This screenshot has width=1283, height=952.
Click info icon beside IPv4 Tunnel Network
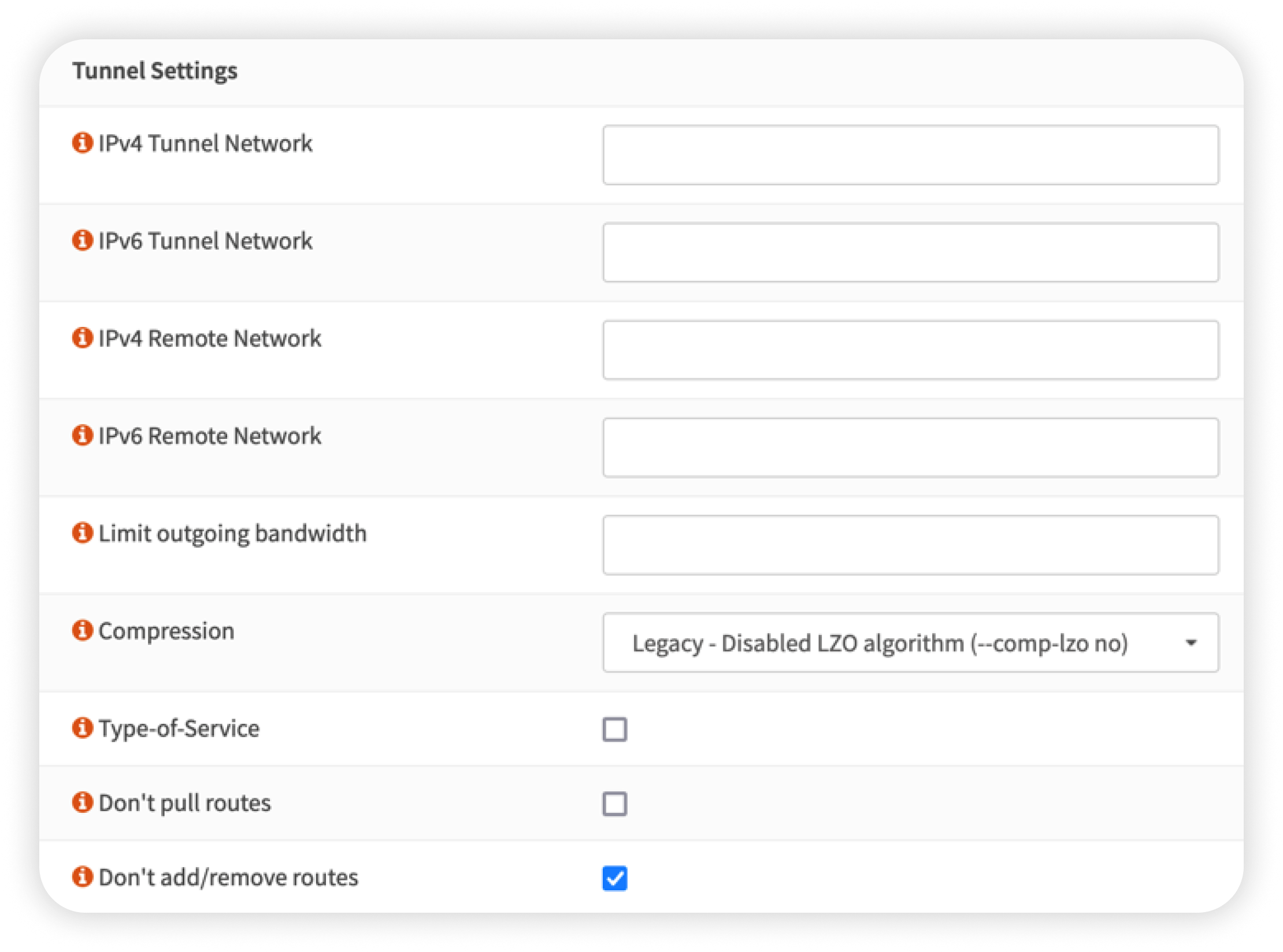83,143
